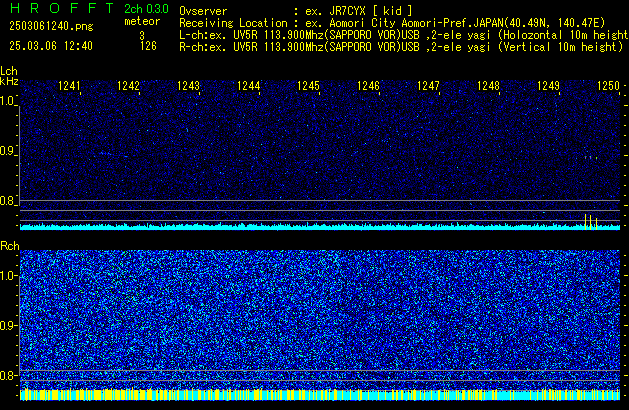Click the Rch 0.8 kHz axis label
The width and height of the screenshot is (629, 410).
8,375
